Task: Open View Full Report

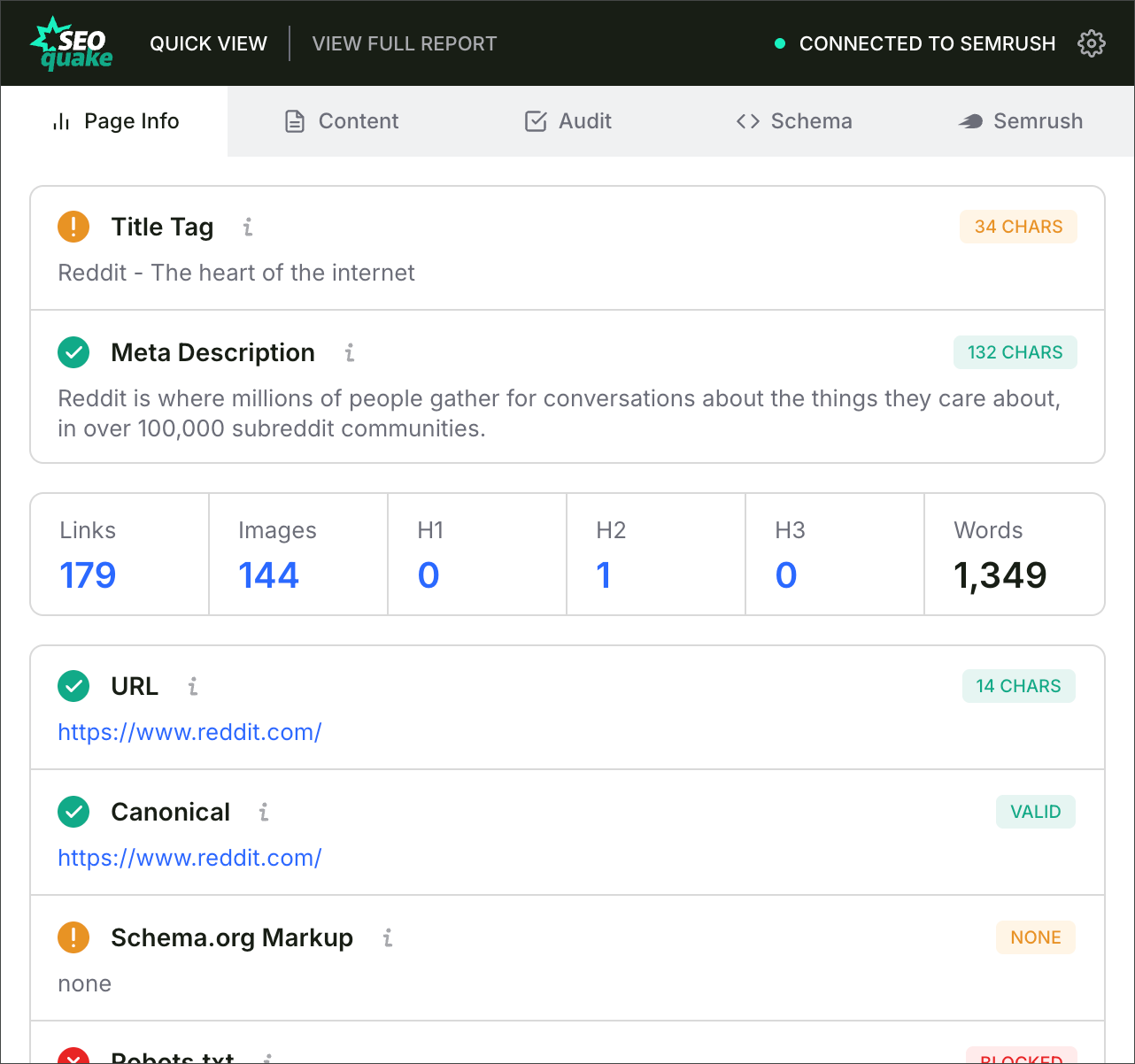Action: (405, 43)
